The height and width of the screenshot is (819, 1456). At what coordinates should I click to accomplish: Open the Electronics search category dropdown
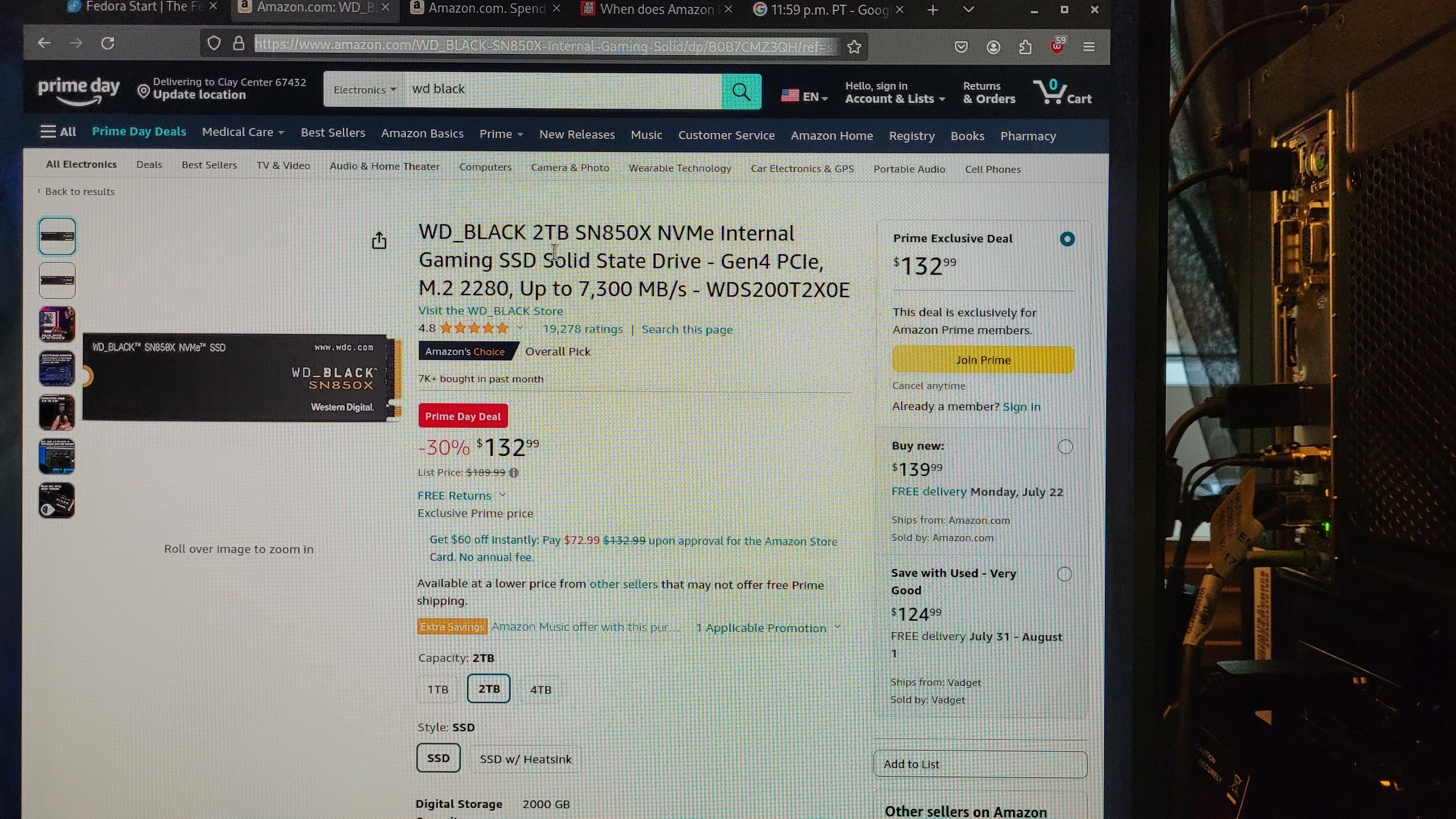(365, 90)
